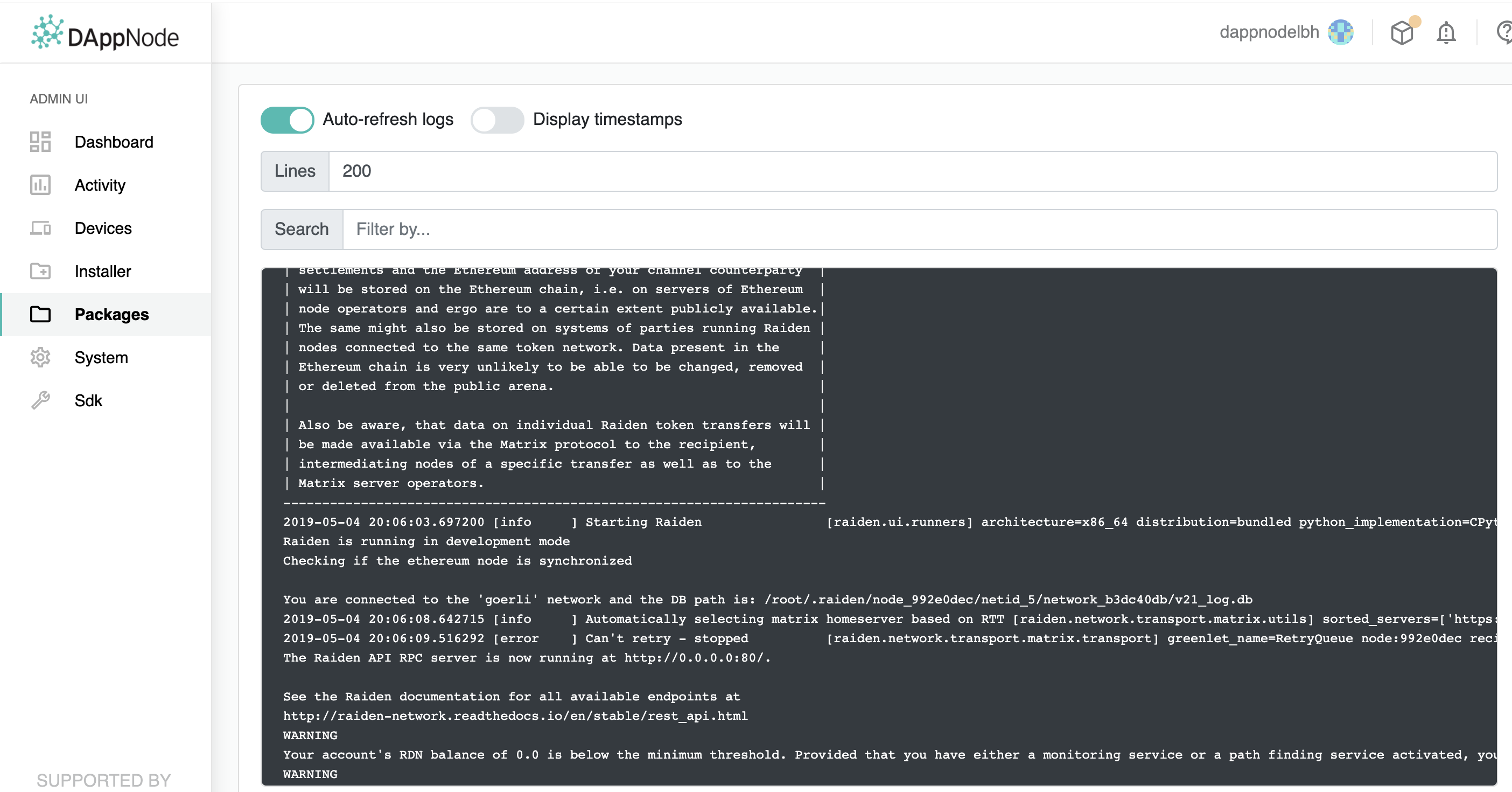Enable the Display timestamps toggle
Image resolution: width=1512 pixels, height=792 pixels.
pos(496,120)
